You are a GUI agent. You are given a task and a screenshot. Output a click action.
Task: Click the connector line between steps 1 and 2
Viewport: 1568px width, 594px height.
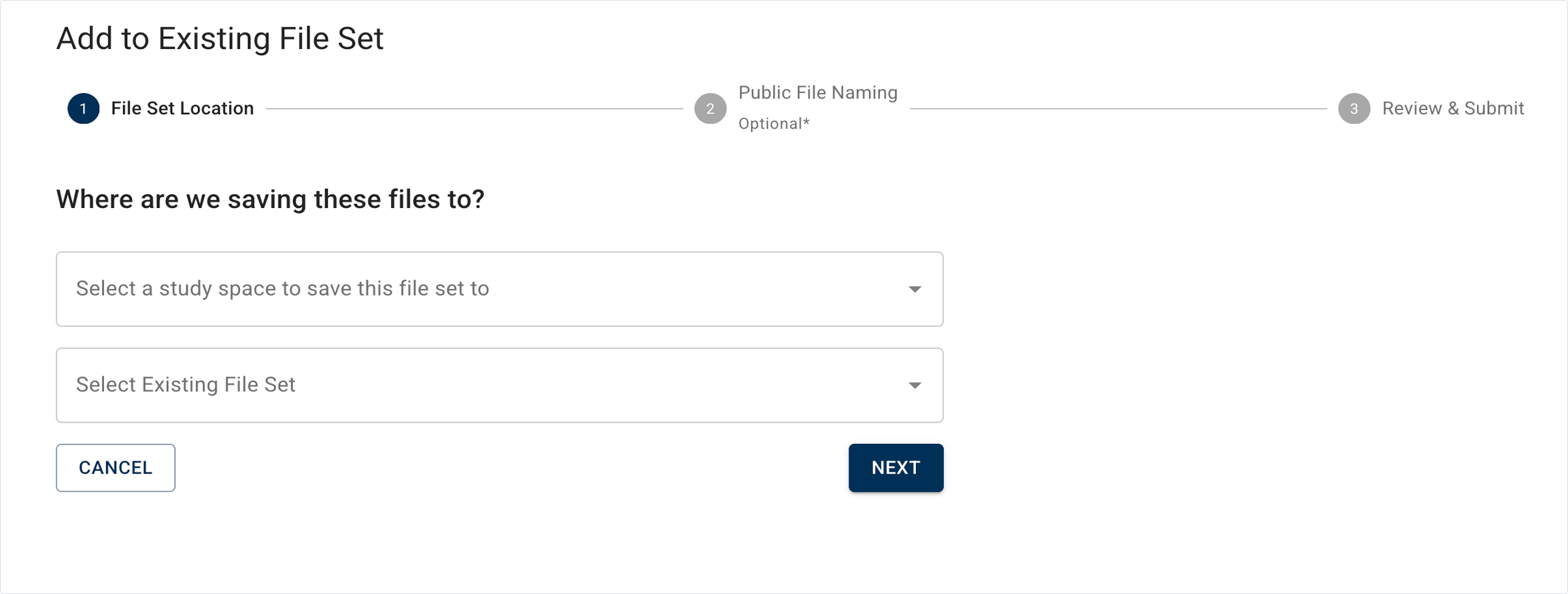tap(474, 109)
